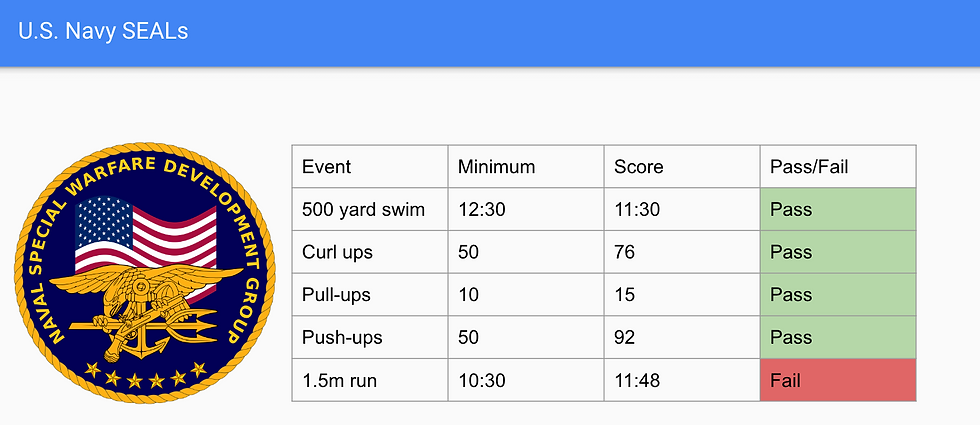Viewport: 980px width, 425px height.
Task: Select the score 76 for Curl ups
Action: click(x=682, y=252)
